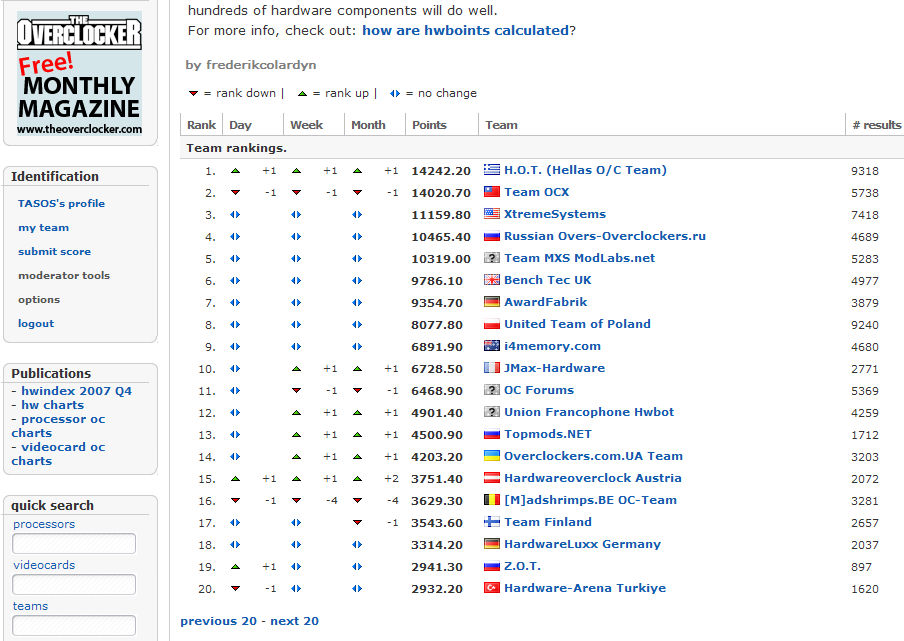Open the XtremeSystems team page
904x641 pixels.
555,214
